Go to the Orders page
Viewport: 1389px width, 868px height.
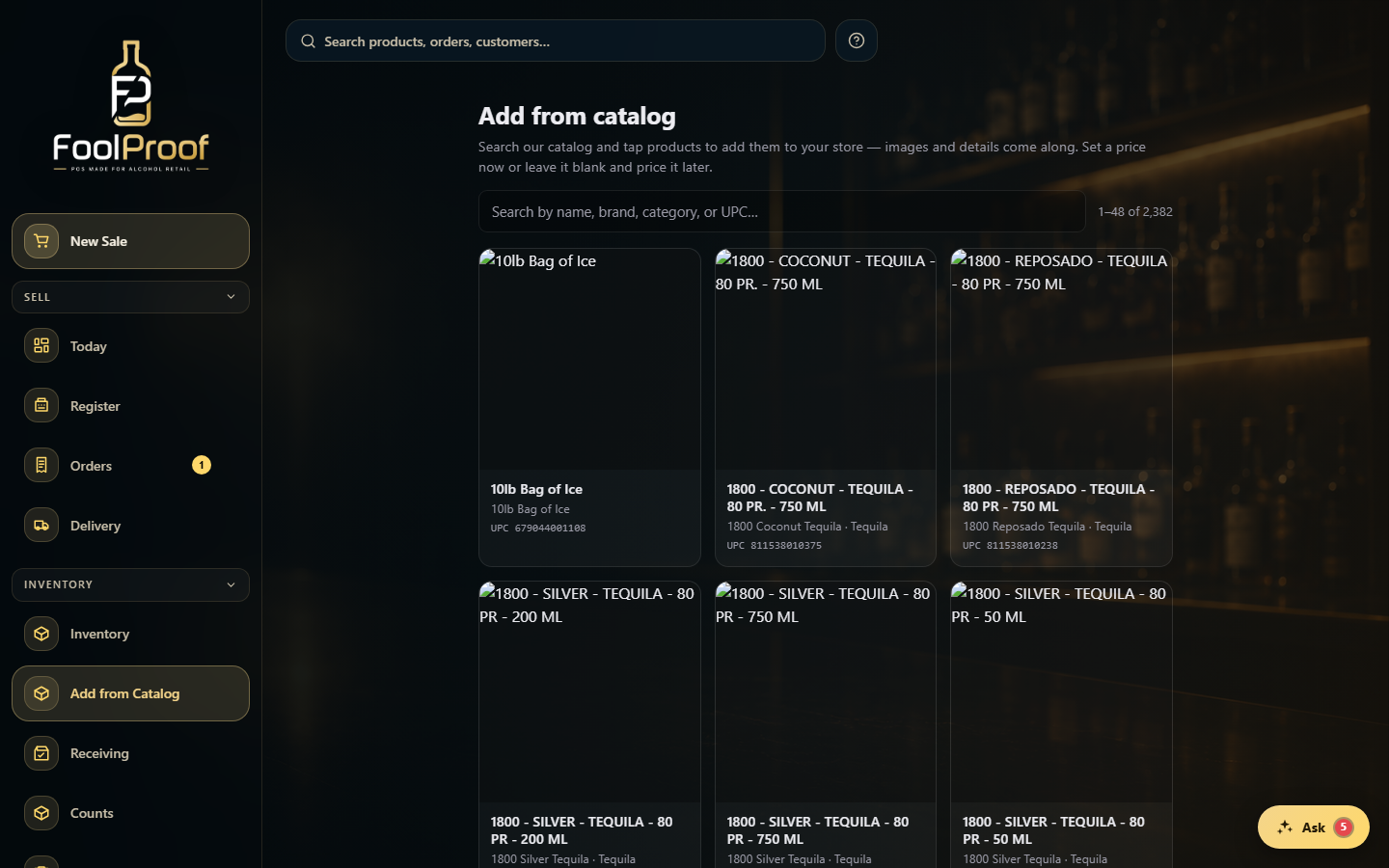(x=130, y=465)
